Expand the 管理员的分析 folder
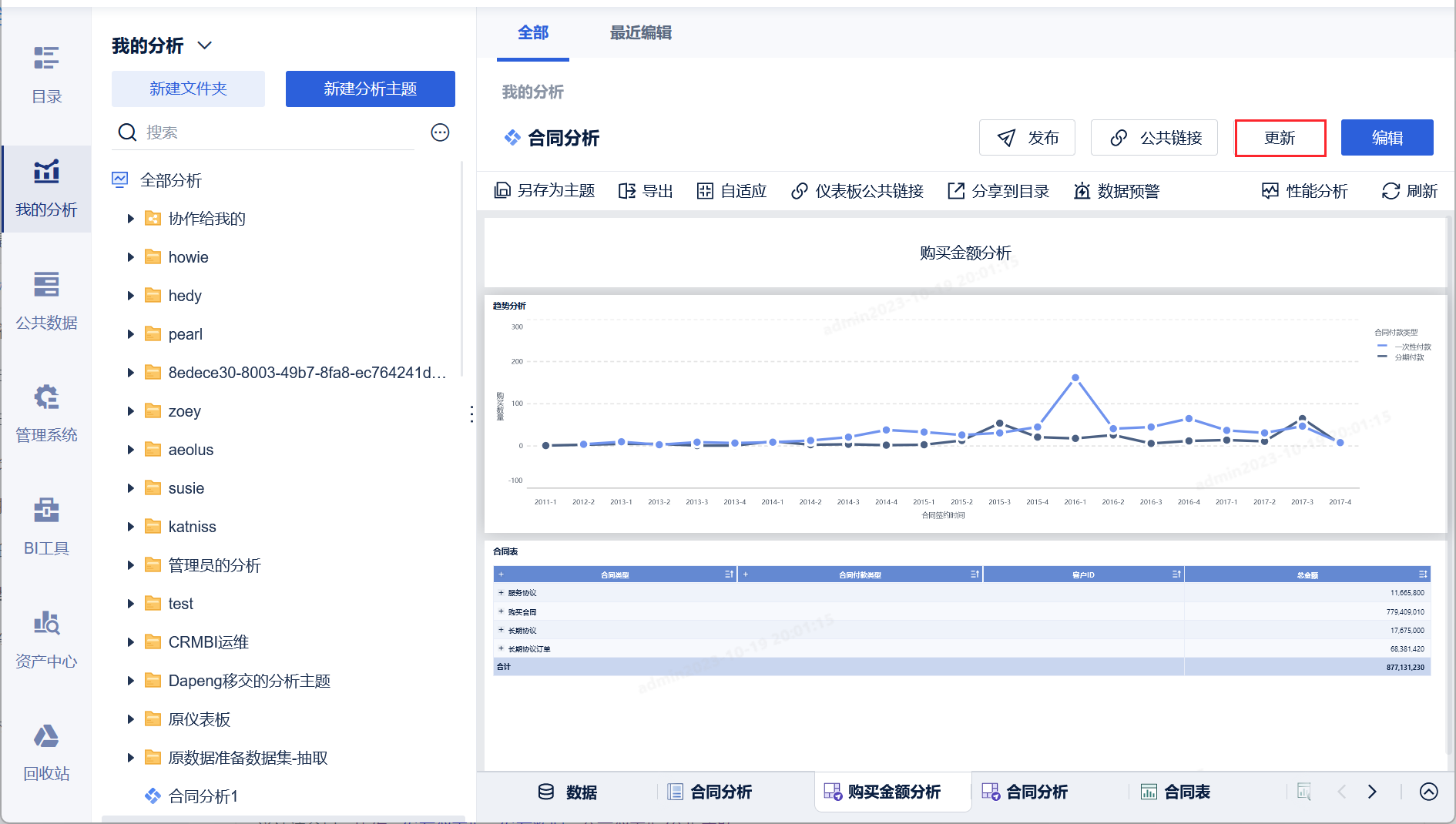1456x824 pixels. [131, 565]
